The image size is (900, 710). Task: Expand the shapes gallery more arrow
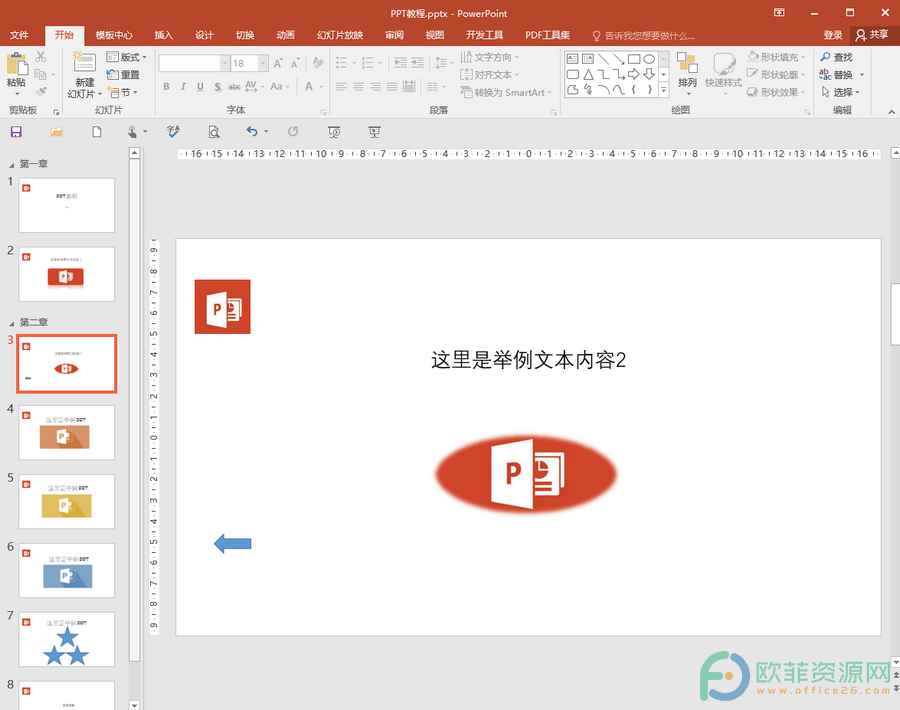[x=664, y=90]
